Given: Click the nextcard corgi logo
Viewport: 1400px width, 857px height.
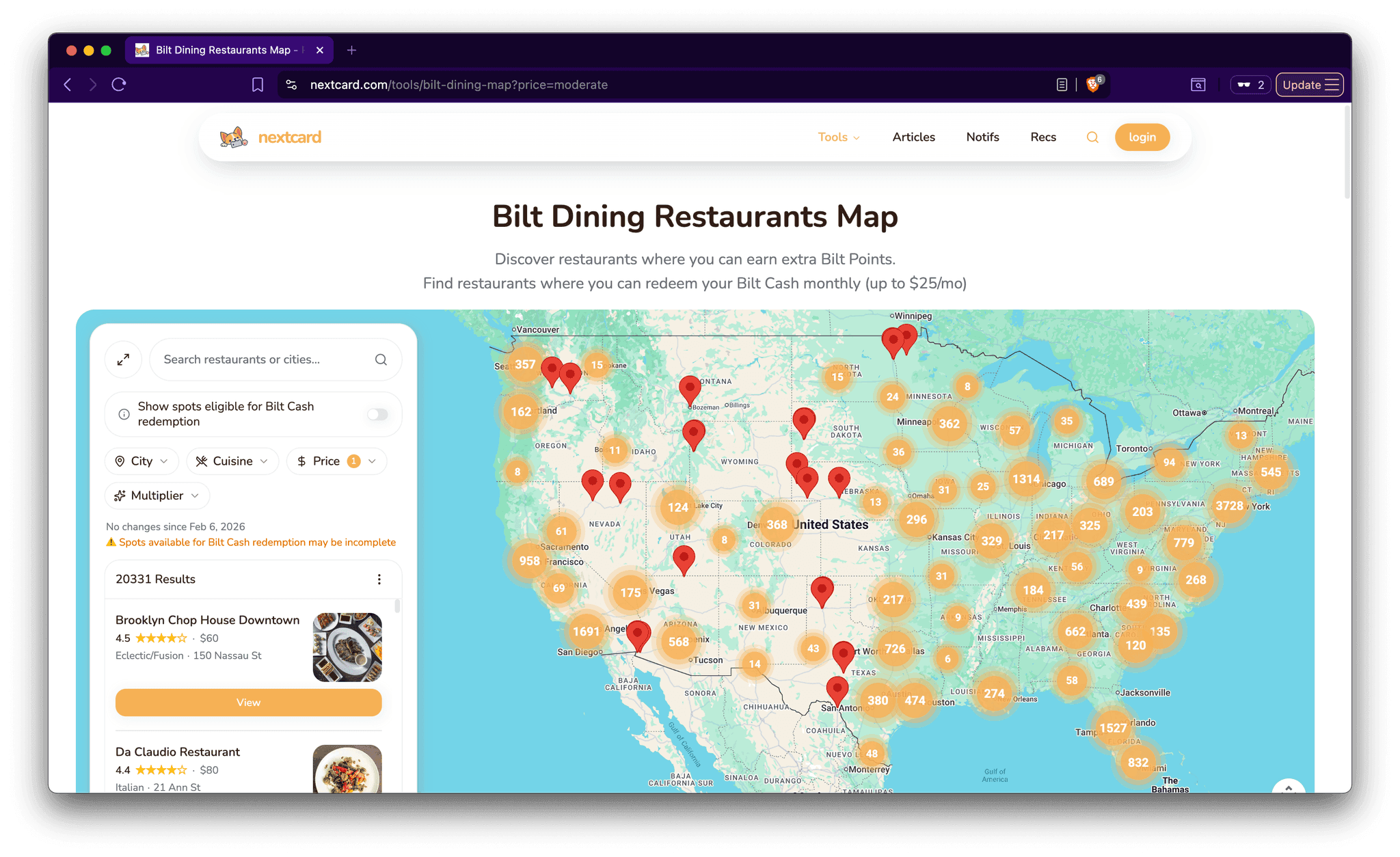Looking at the screenshot, I should click(x=233, y=137).
